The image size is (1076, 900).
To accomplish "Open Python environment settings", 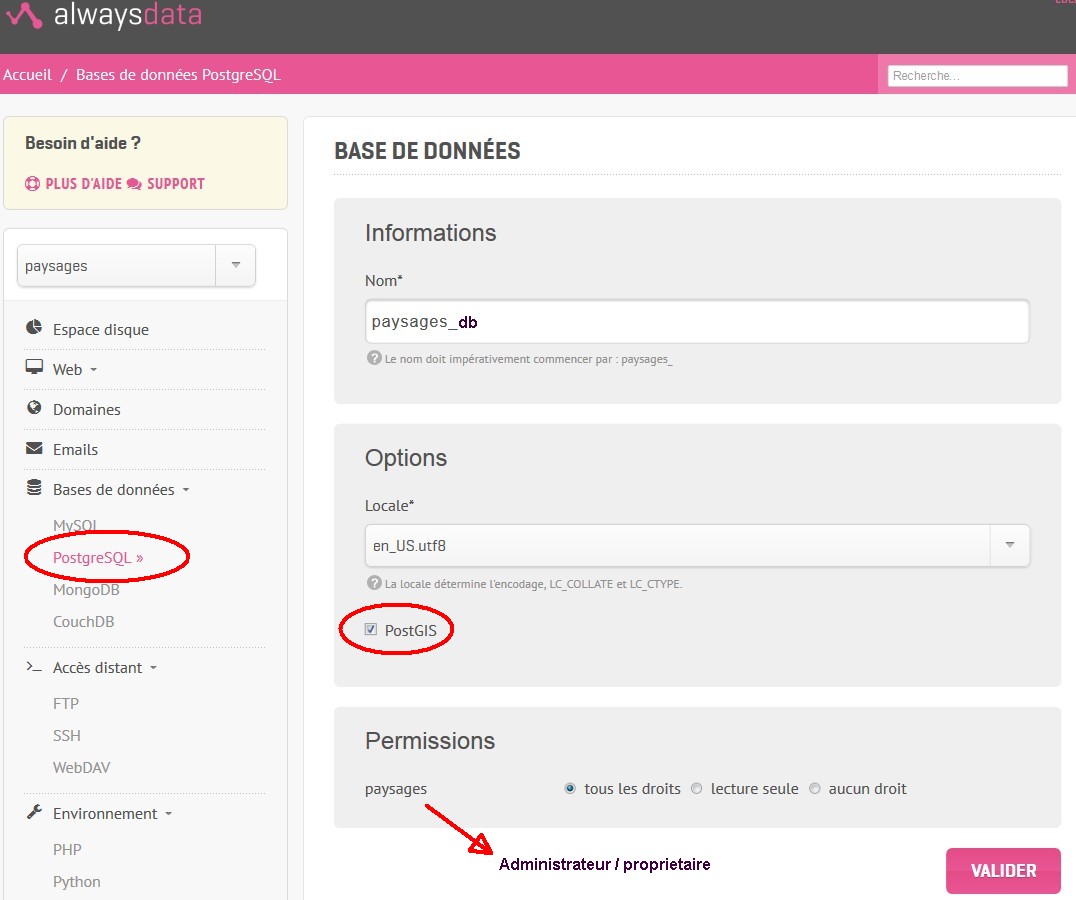I will (x=77, y=882).
